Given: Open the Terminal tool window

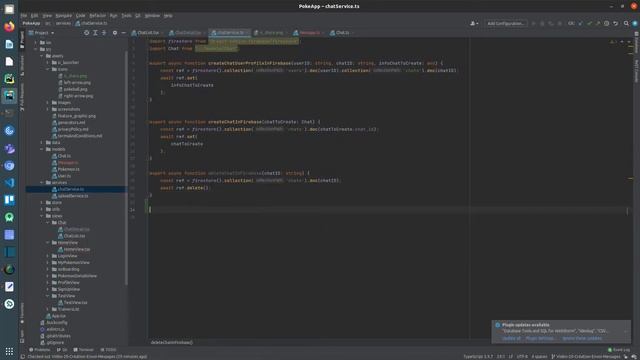Looking at the screenshot, I should click(83, 350).
